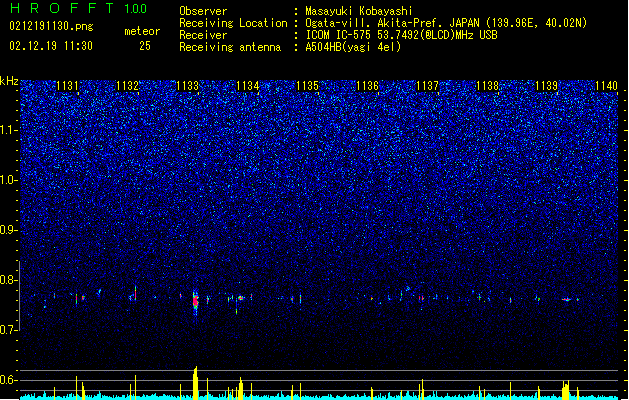Click the Observer label
This screenshot has height=400, width=629.
pos(203,11)
